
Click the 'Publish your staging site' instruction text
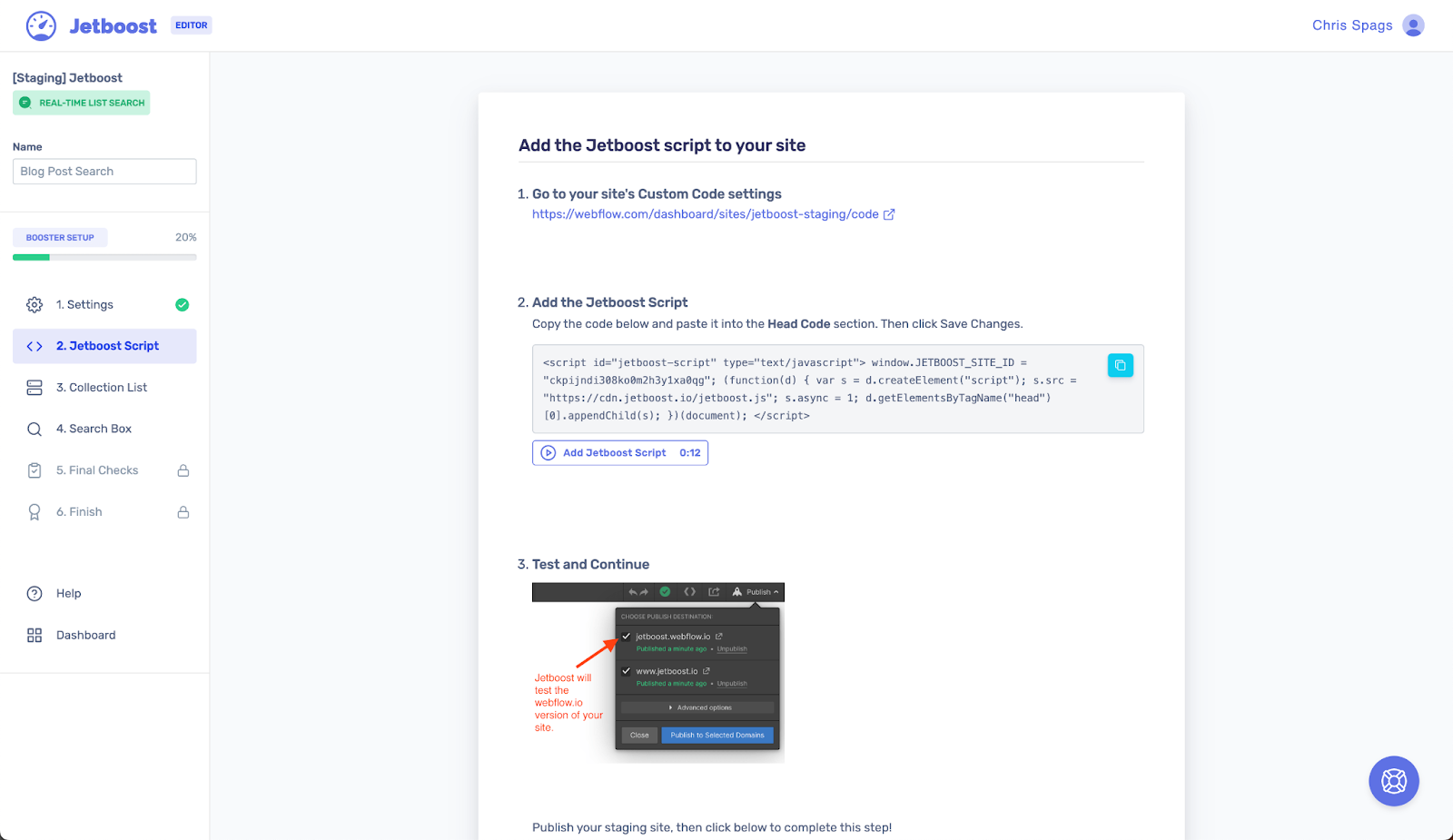click(712, 828)
